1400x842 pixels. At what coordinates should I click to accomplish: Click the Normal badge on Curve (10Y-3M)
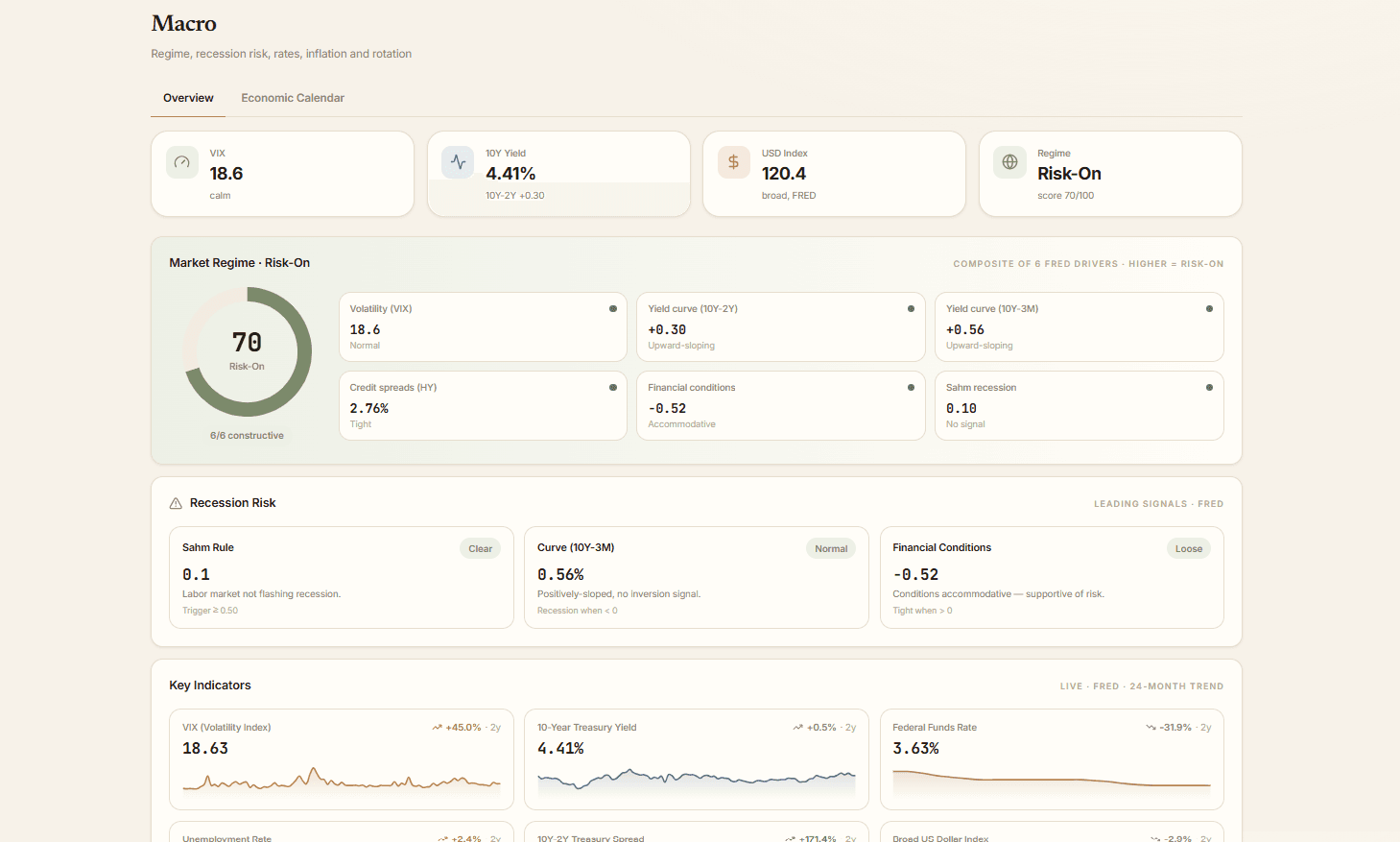click(831, 549)
